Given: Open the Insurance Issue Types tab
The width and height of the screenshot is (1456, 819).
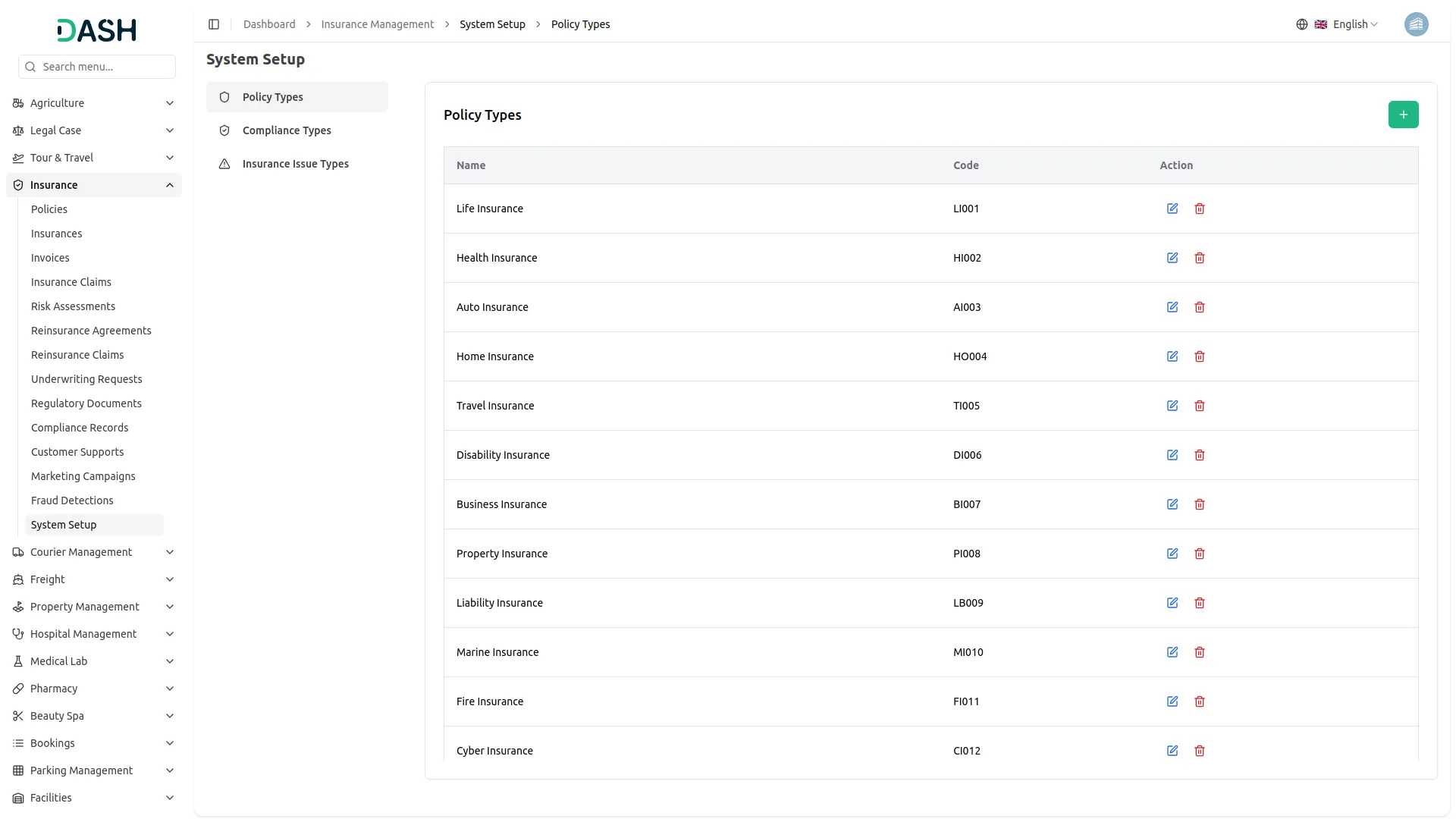Looking at the screenshot, I should point(295,164).
